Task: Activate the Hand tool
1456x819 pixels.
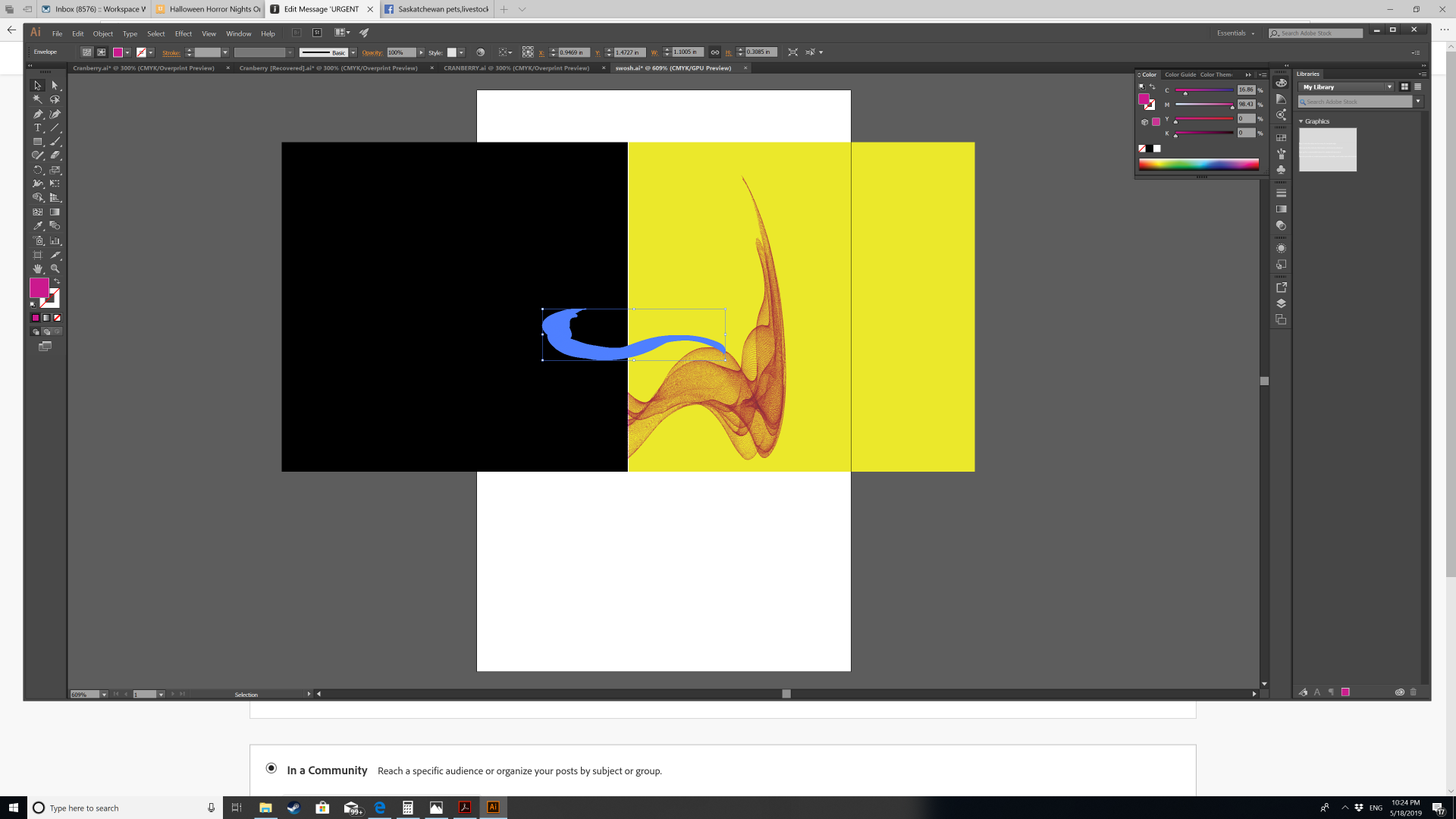Action: 37,268
